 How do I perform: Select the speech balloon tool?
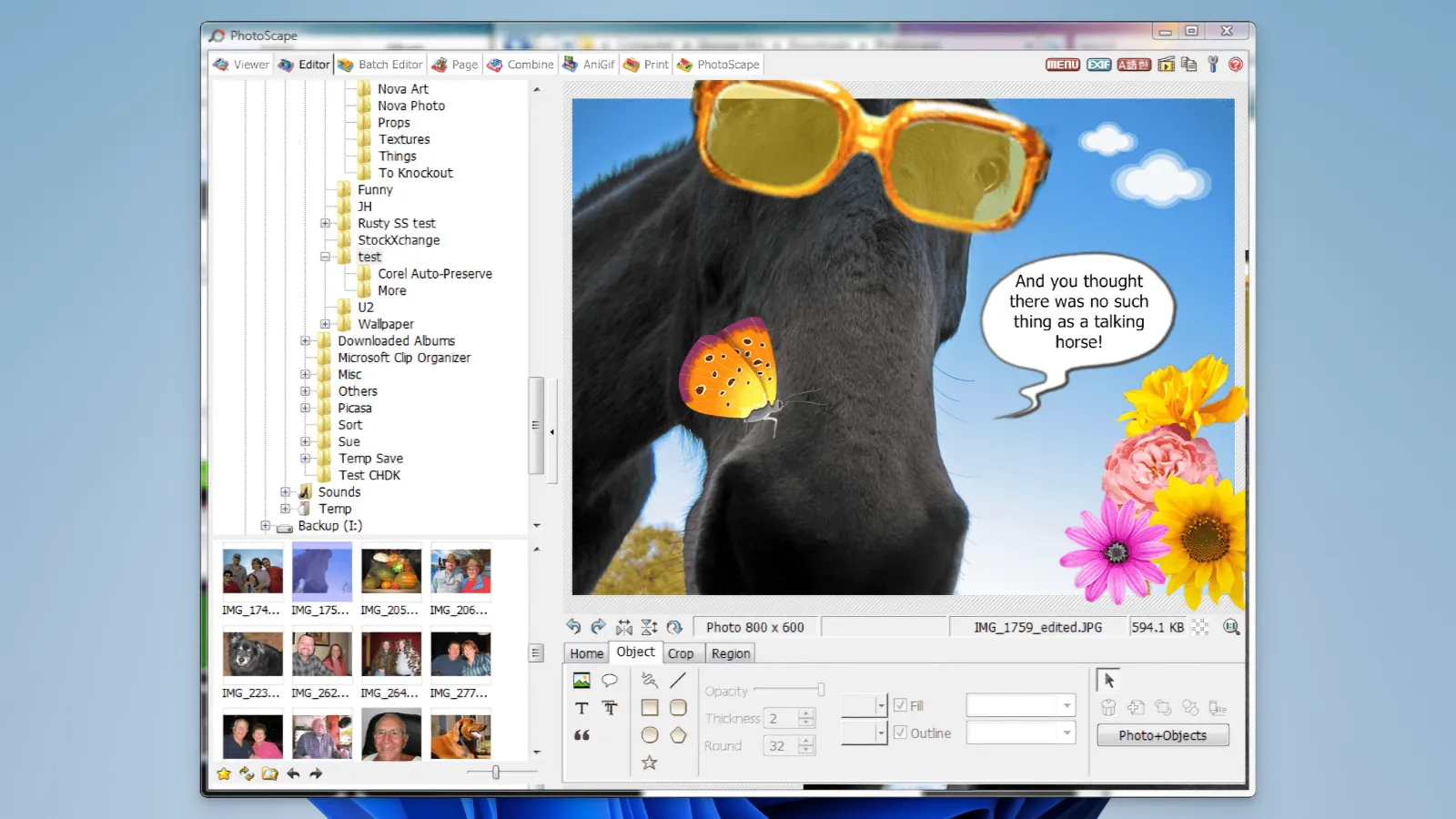[610, 681]
